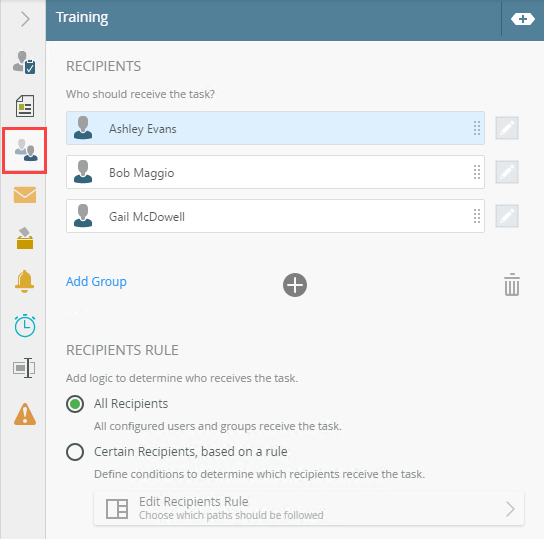544x539 pixels.
Task: Open the Email Alert envelope tab
Action: (x=25, y=195)
